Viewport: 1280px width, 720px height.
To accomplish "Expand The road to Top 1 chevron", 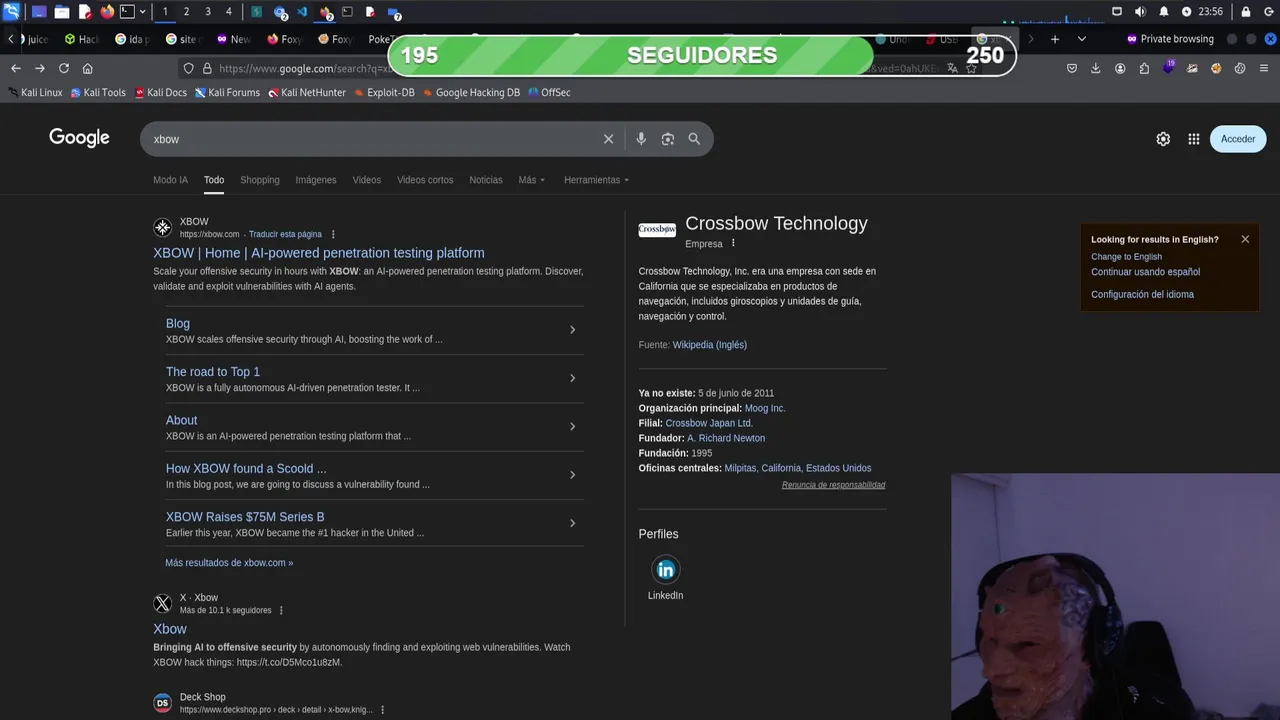I will pyautogui.click(x=572, y=378).
